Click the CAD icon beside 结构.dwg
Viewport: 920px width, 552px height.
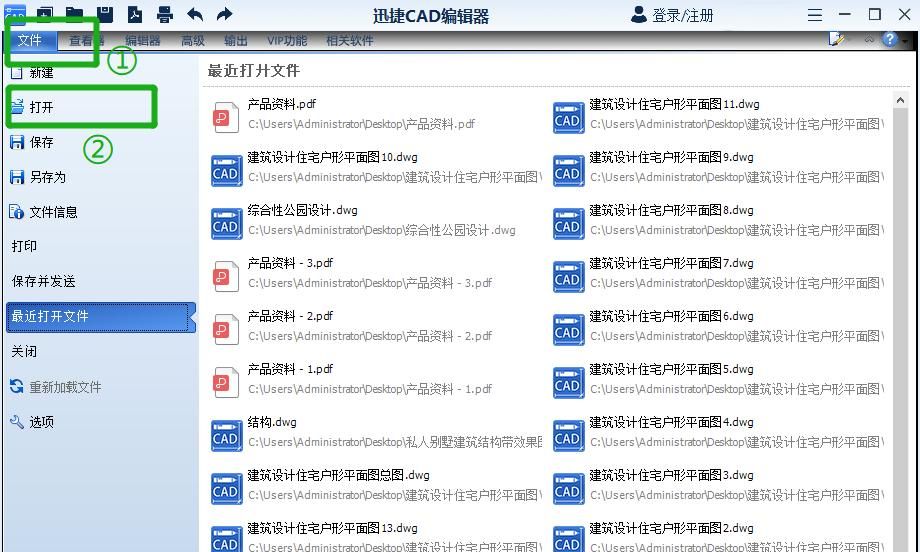tap(226, 436)
